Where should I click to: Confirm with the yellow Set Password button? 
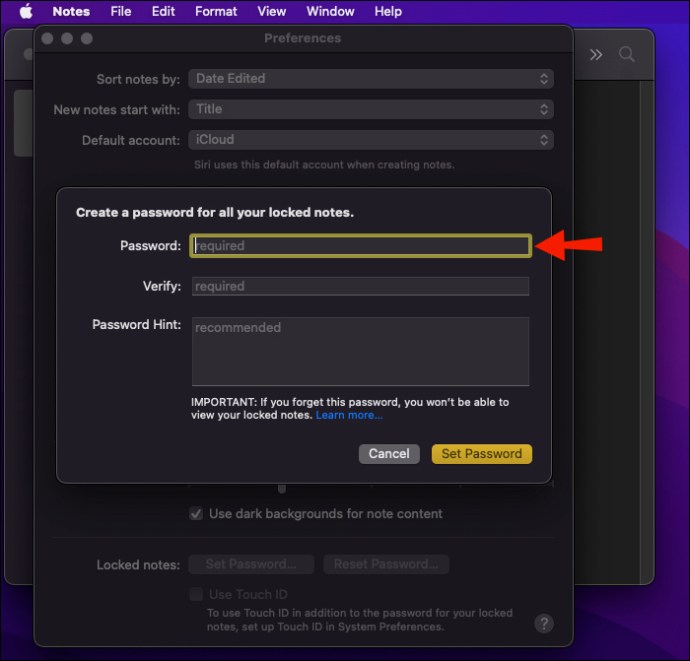pos(482,454)
